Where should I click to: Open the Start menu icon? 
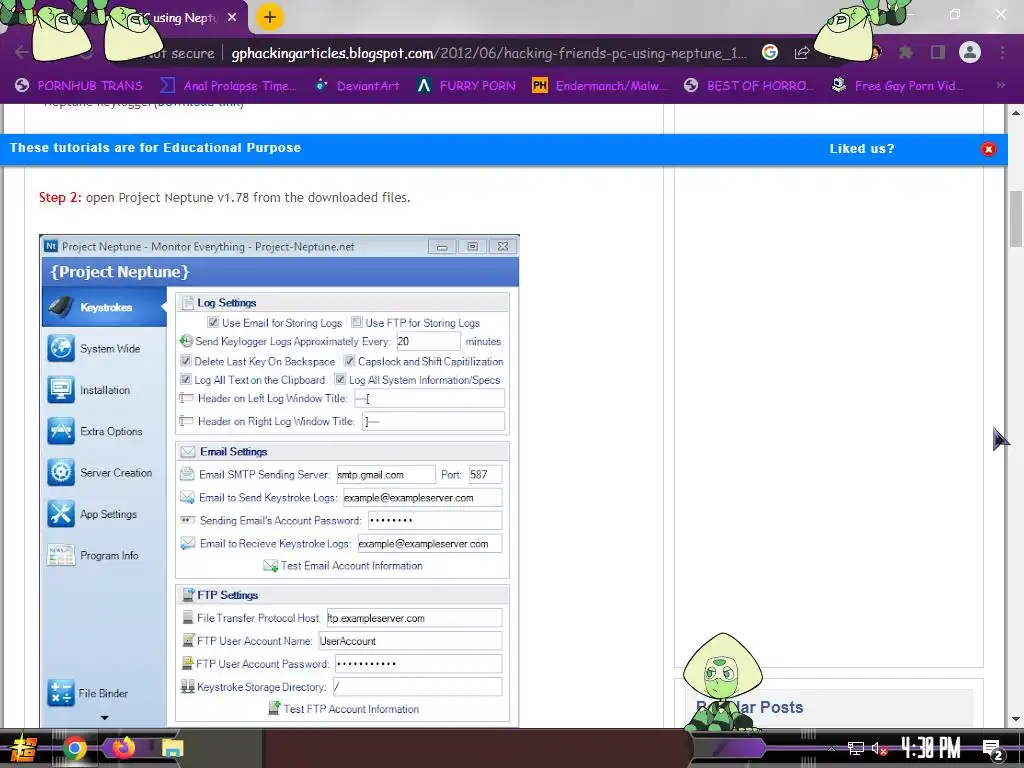pyautogui.click(x=23, y=749)
